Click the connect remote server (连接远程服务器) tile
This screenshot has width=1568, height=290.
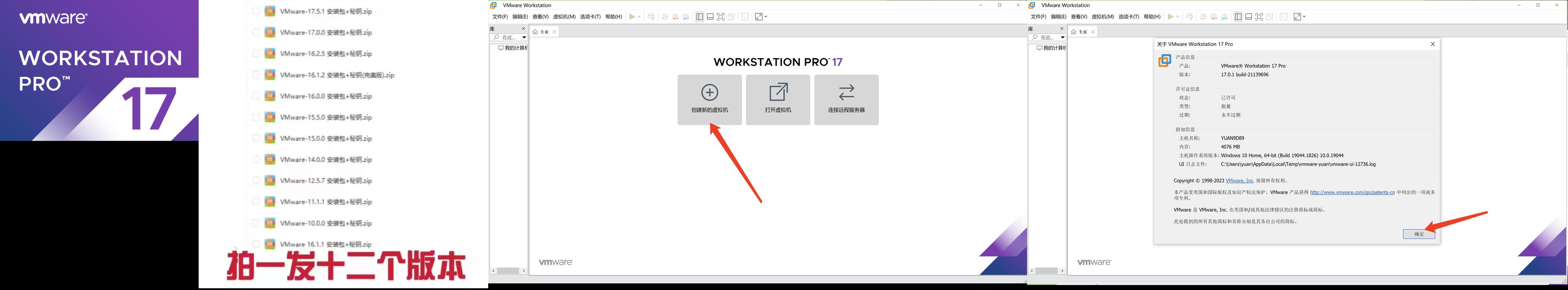click(x=846, y=100)
